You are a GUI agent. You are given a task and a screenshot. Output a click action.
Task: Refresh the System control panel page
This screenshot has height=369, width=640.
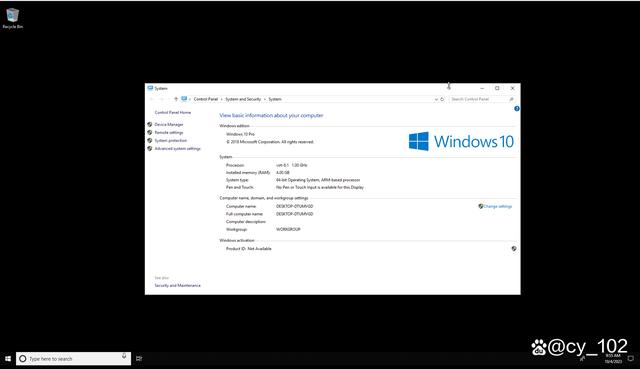point(442,99)
